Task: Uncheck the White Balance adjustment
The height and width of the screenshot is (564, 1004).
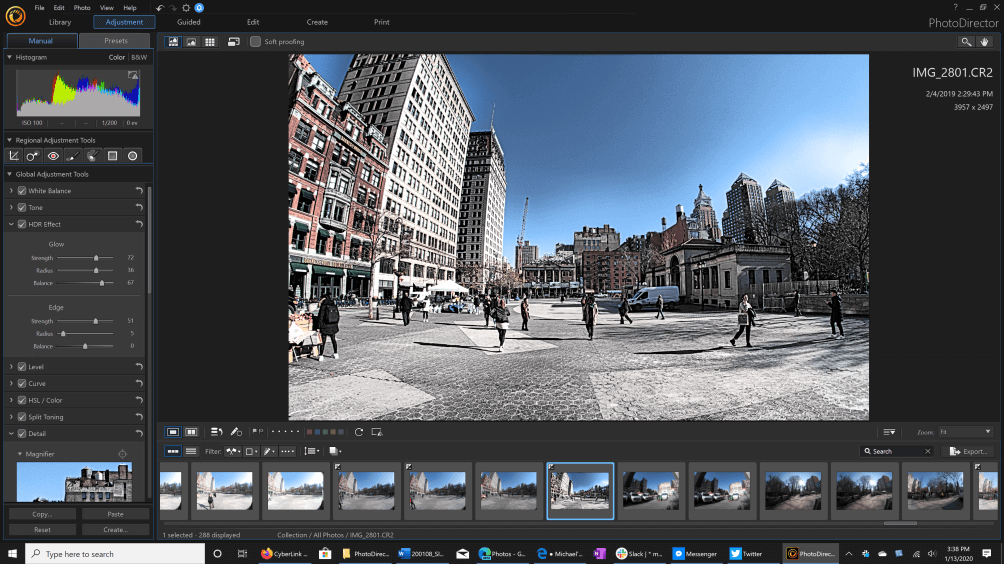Action: coord(22,191)
